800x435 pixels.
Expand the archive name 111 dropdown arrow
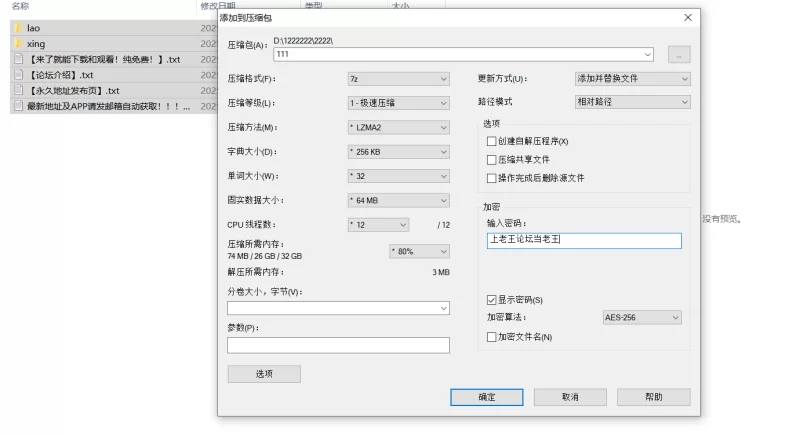647,54
